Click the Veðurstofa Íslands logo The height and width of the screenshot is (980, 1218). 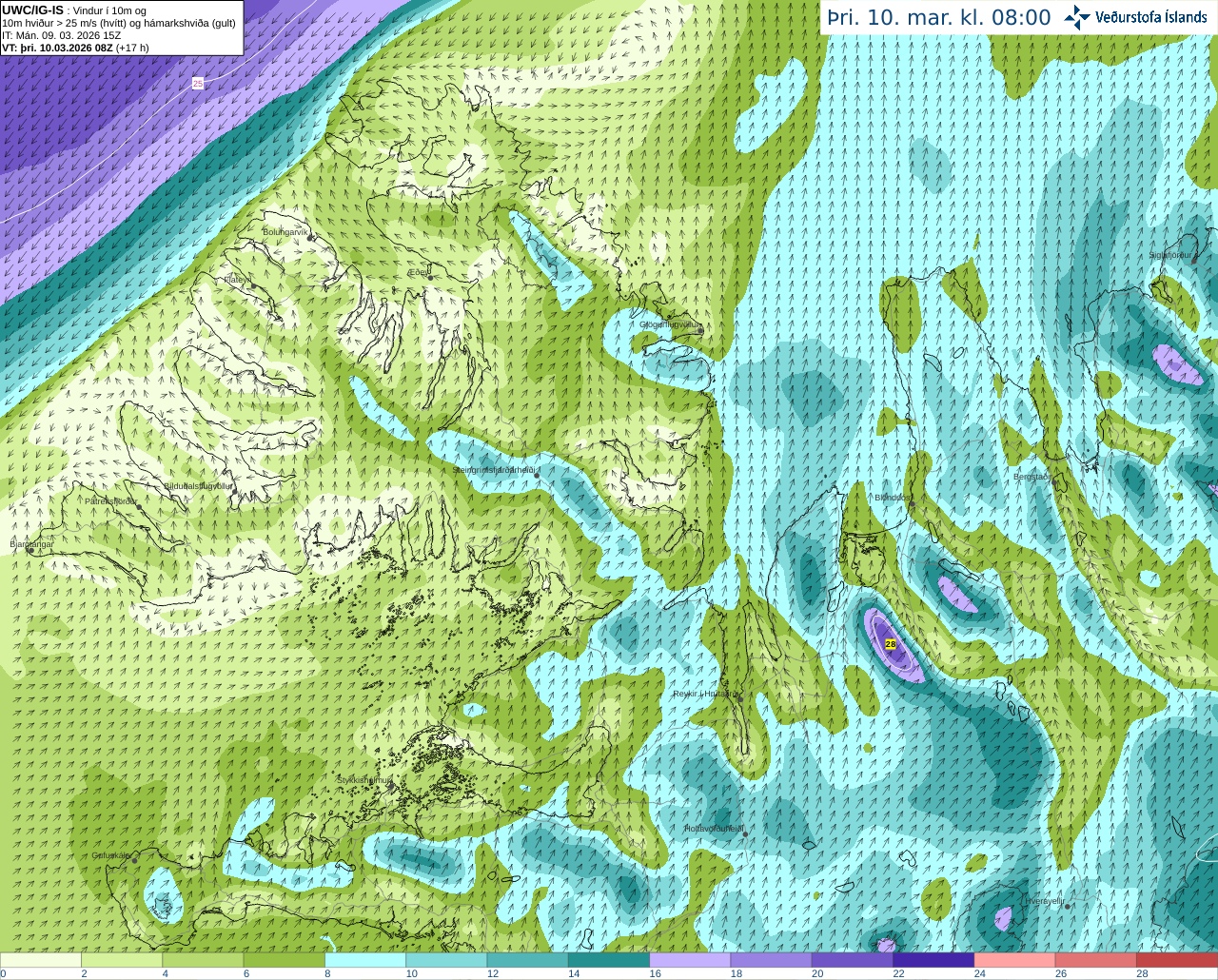click(1136, 17)
